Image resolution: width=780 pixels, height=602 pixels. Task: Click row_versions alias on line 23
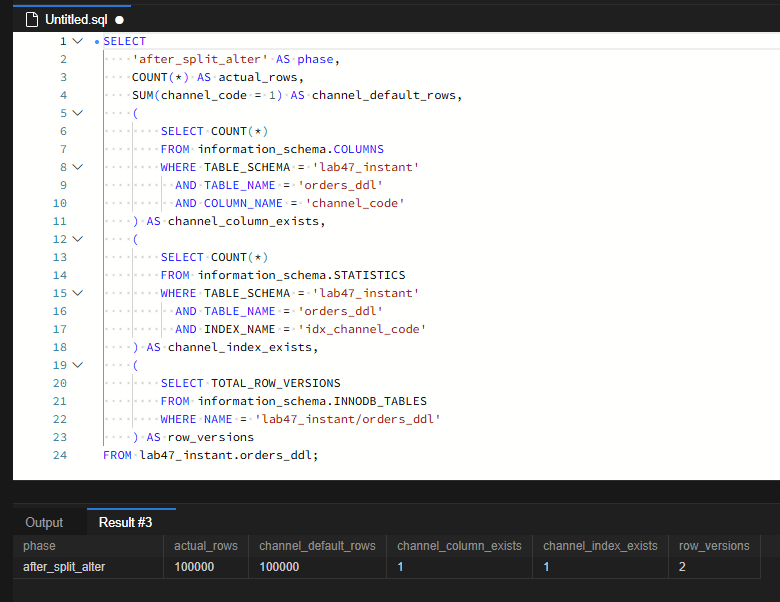[x=211, y=437]
